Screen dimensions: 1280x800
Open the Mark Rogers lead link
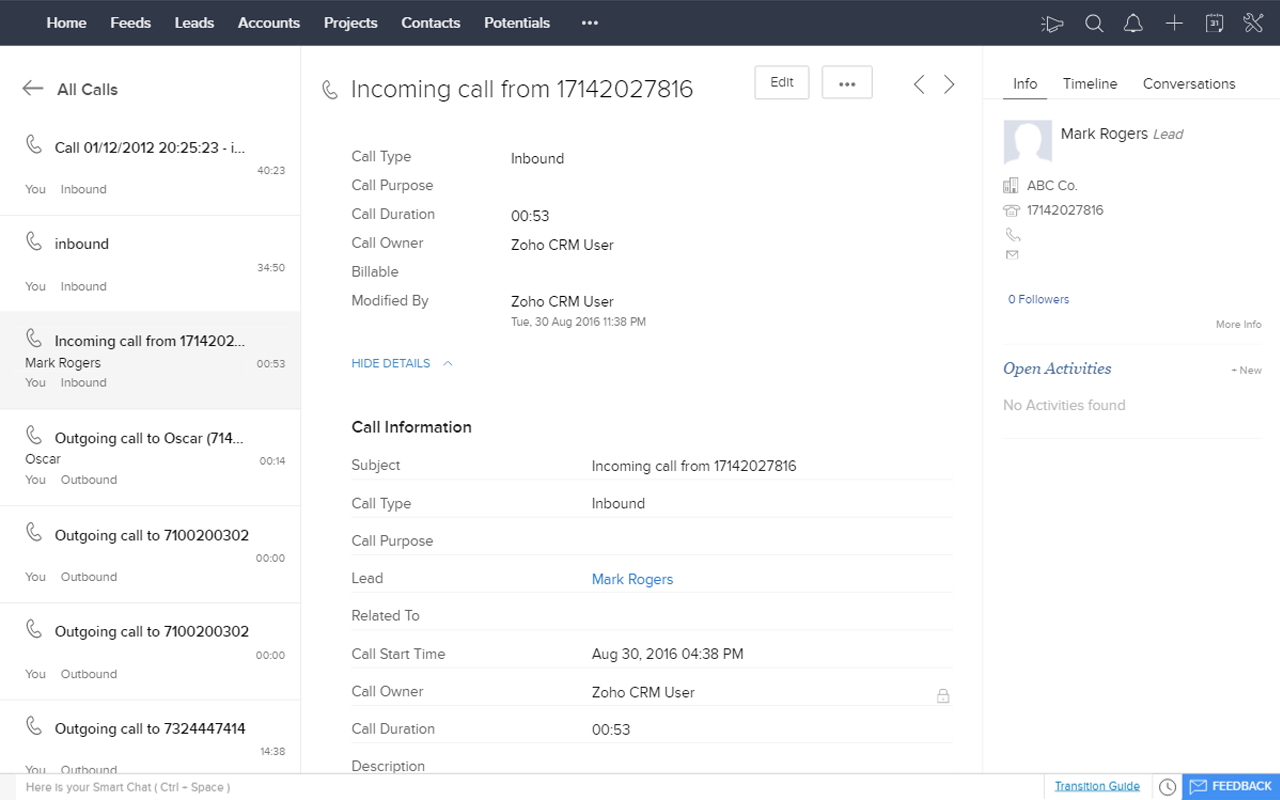pyautogui.click(x=632, y=579)
